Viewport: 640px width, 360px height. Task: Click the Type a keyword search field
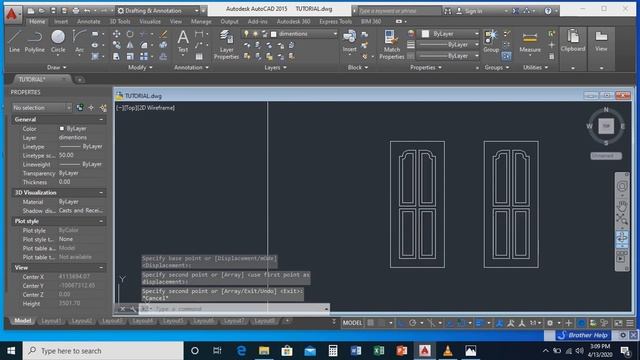point(399,11)
